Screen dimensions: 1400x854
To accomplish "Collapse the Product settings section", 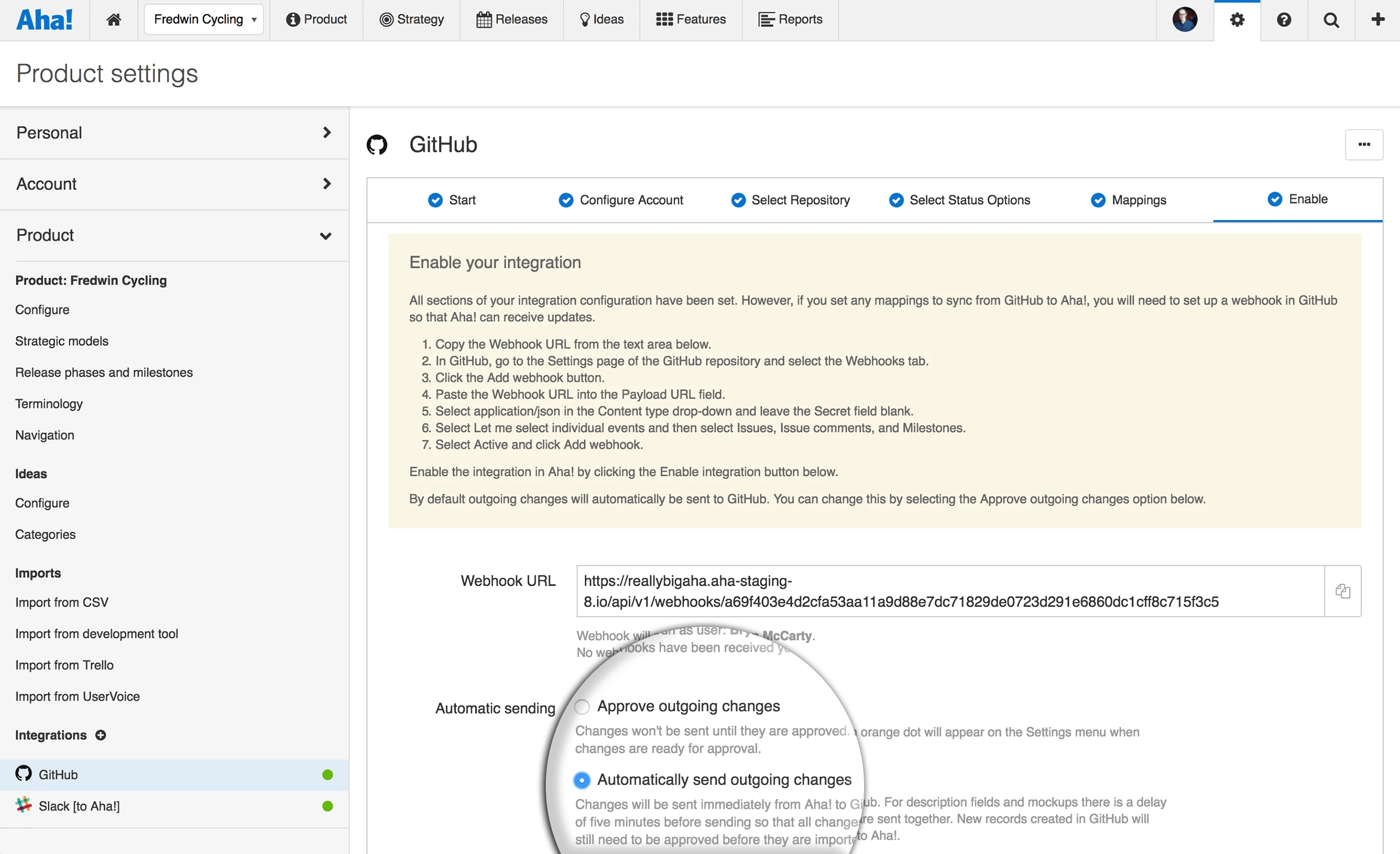I will (x=174, y=235).
